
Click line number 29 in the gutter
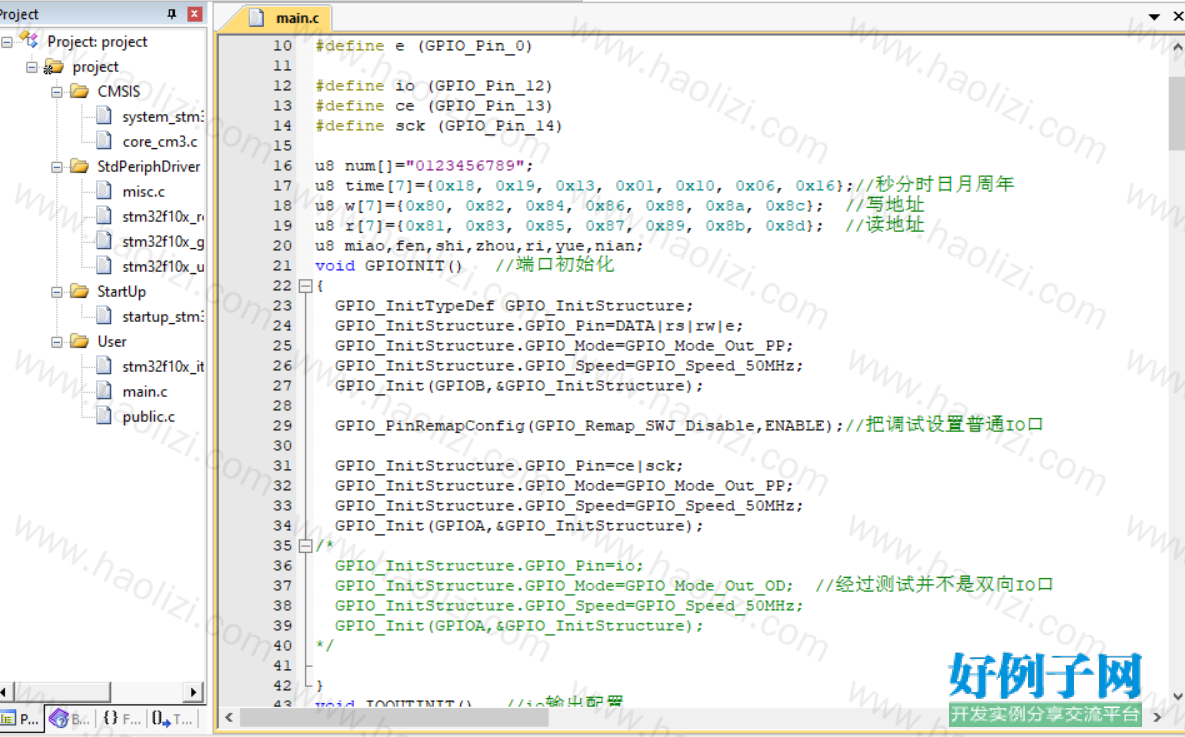point(283,426)
